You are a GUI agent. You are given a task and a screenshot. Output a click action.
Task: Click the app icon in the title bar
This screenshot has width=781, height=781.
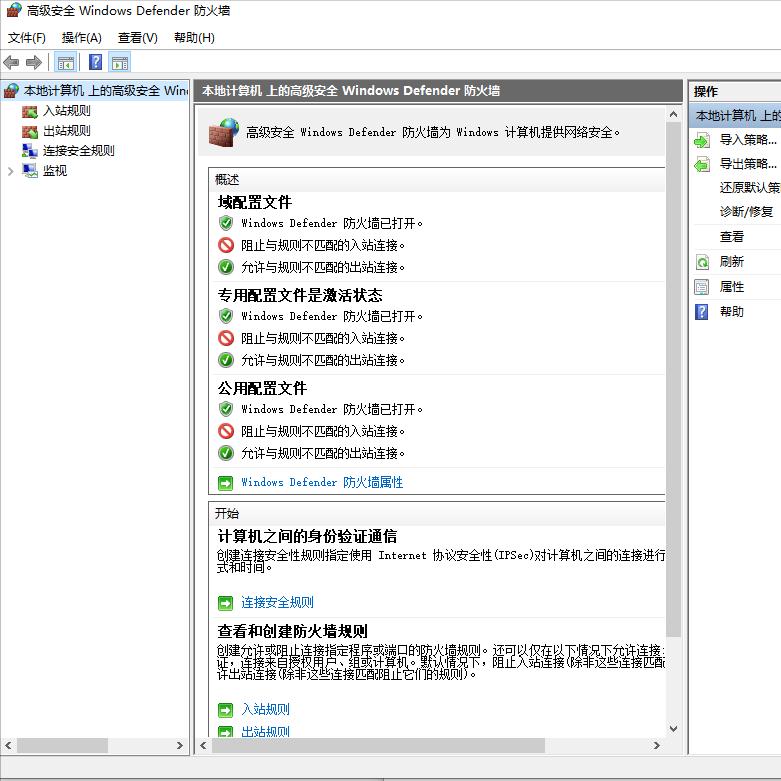click(14, 10)
